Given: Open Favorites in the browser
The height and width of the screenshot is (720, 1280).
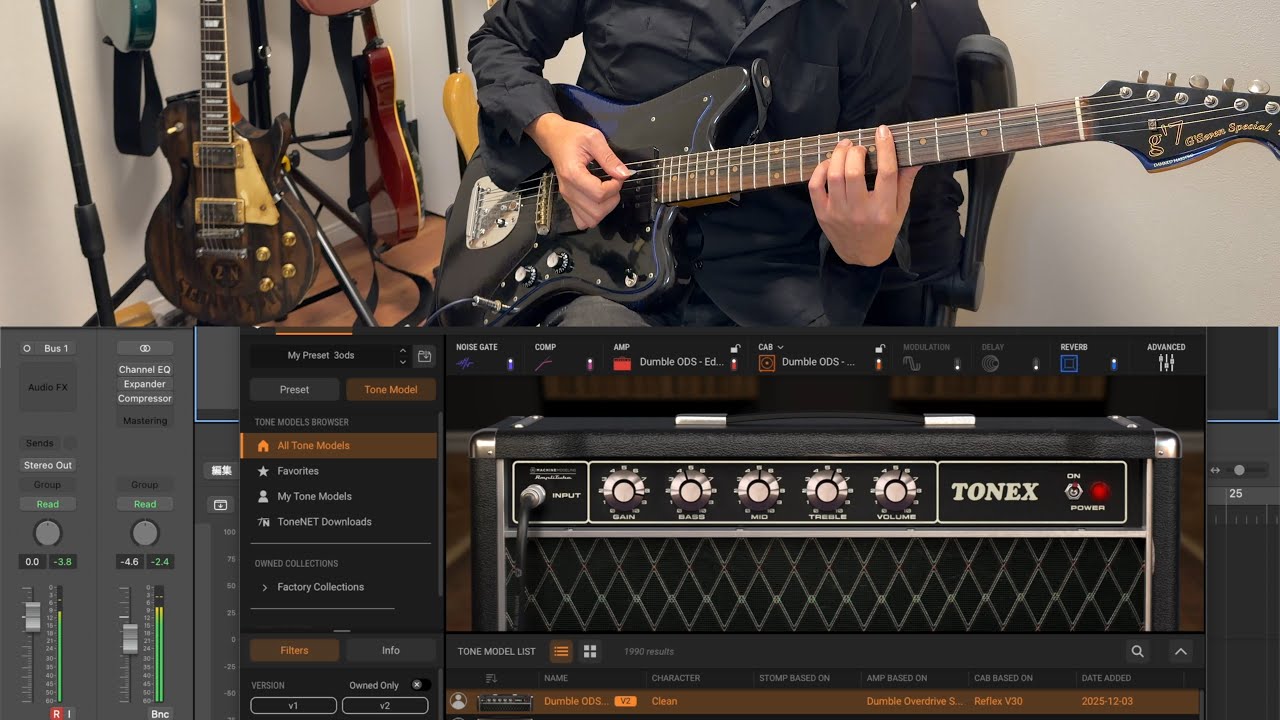Looking at the screenshot, I should [298, 471].
